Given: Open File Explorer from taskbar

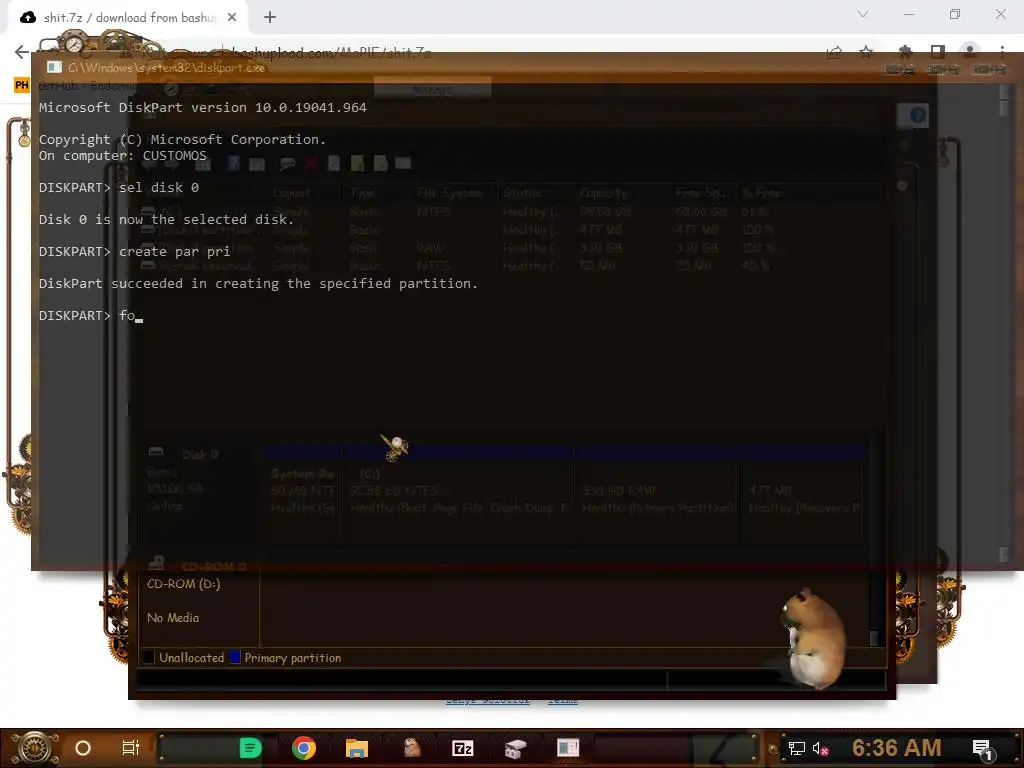Looking at the screenshot, I should (357, 748).
